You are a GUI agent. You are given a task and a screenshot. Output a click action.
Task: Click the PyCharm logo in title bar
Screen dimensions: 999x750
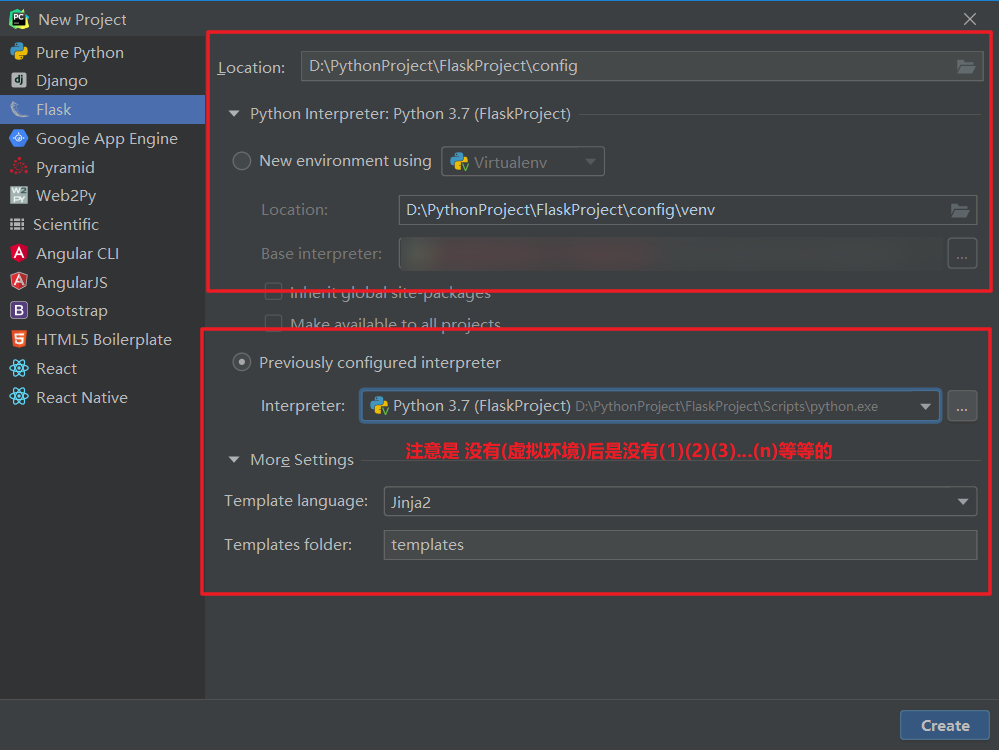coord(19,19)
